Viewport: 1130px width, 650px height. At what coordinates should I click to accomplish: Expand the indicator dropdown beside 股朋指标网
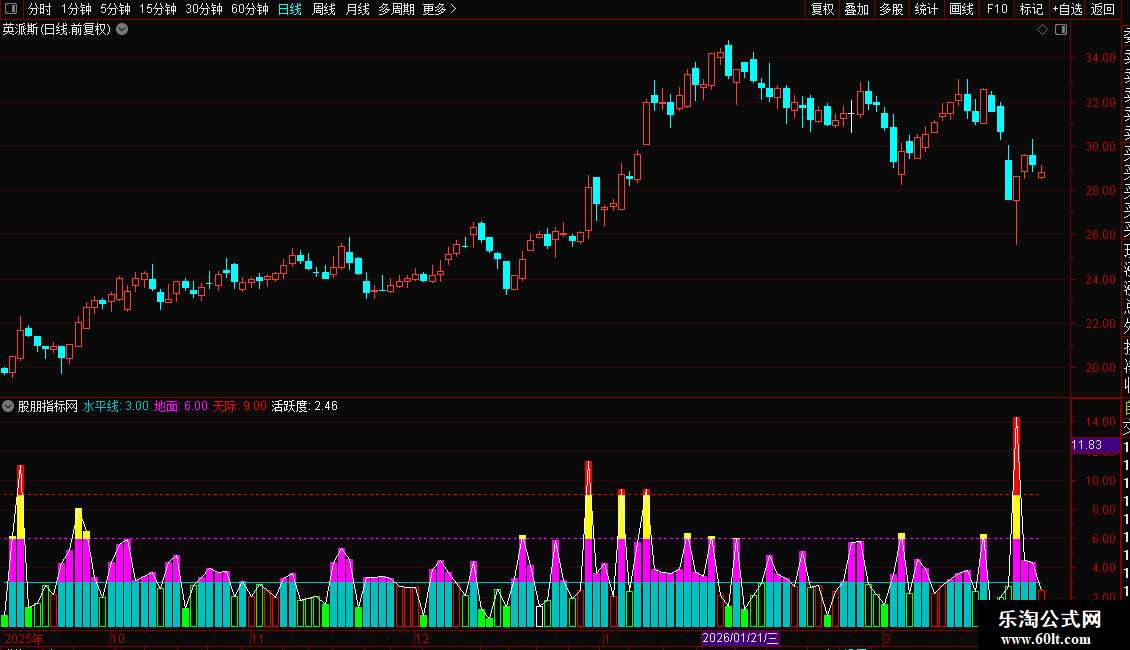(x=8, y=406)
